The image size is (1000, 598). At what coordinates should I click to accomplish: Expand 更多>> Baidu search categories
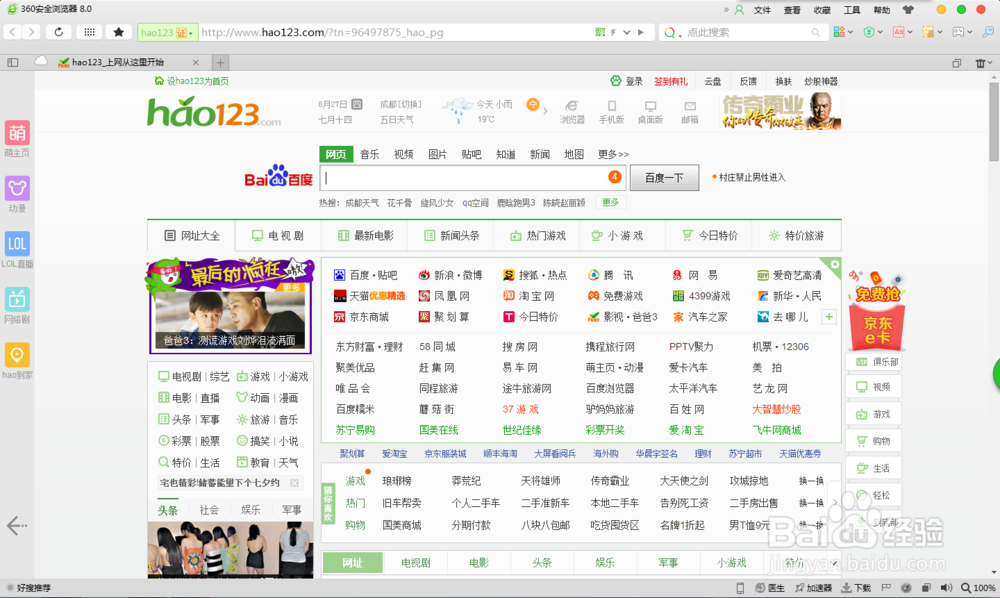coord(613,154)
